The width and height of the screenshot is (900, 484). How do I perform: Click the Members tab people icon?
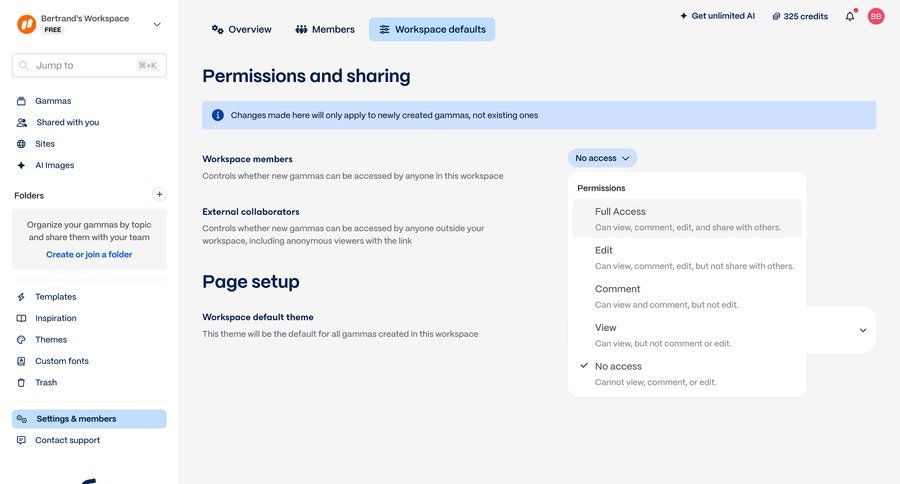point(301,29)
